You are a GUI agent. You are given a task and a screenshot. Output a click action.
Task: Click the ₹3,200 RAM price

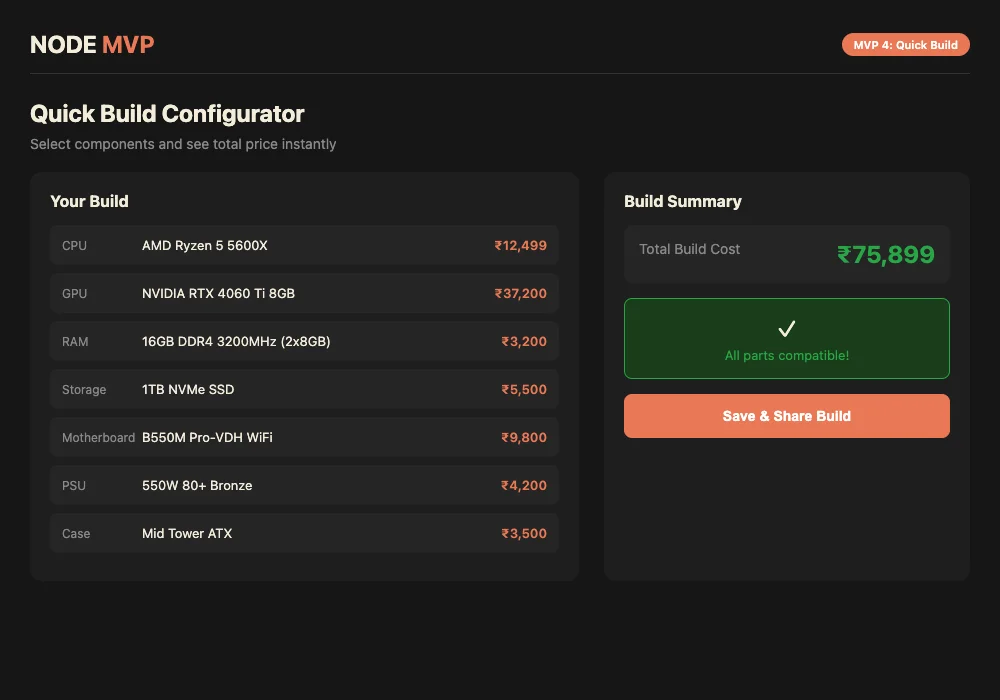(x=524, y=341)
